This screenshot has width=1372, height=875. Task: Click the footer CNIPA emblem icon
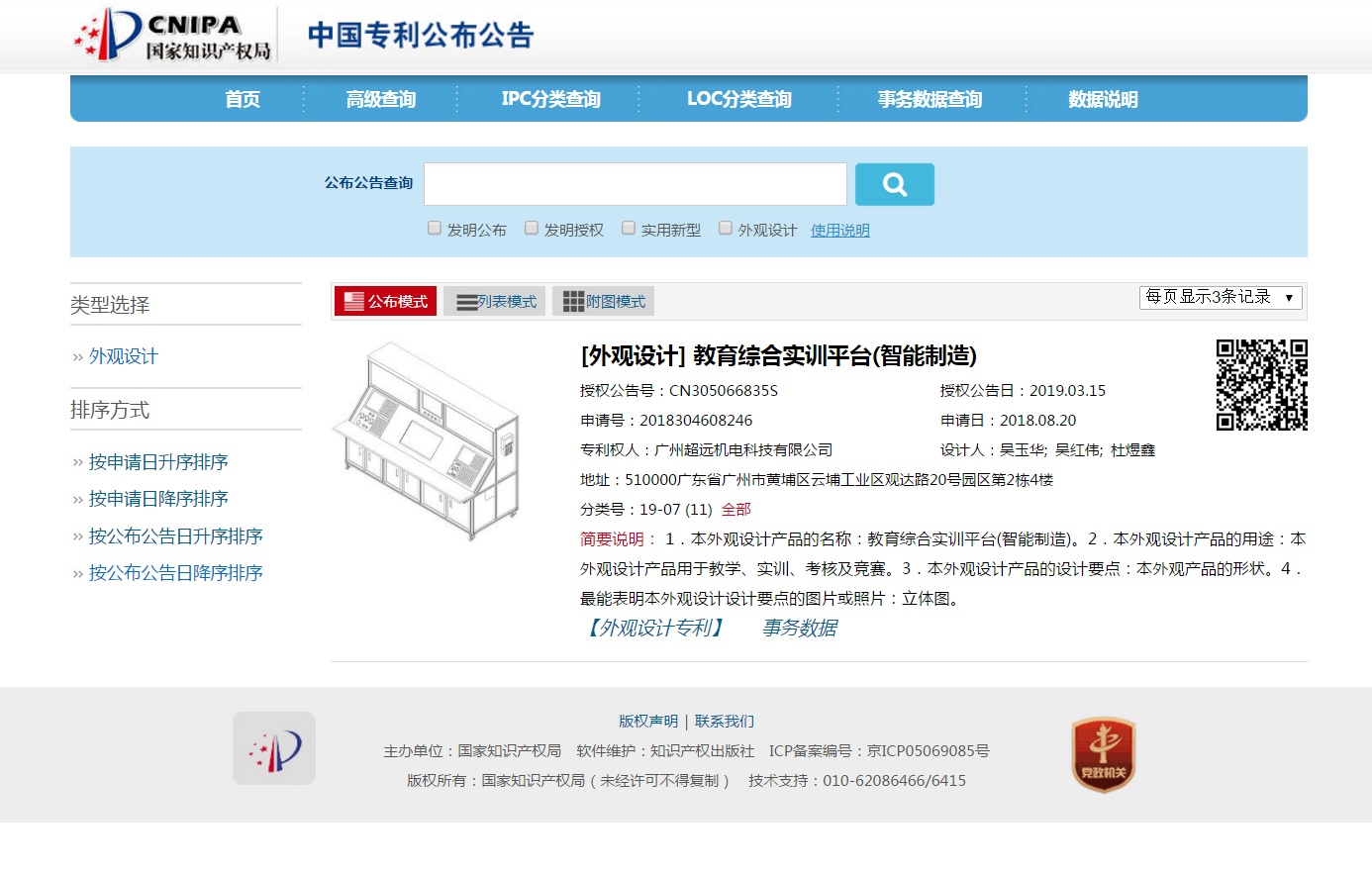[x=274, y=748]
